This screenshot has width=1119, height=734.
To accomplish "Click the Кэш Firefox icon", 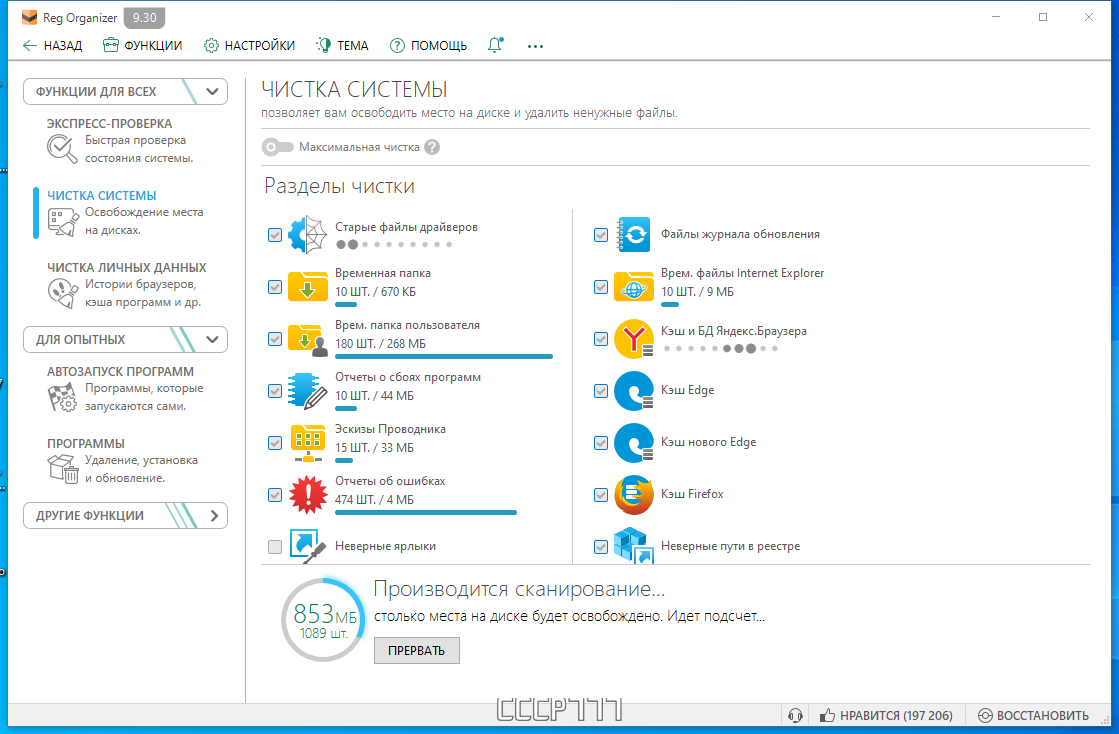I will 634,494.
